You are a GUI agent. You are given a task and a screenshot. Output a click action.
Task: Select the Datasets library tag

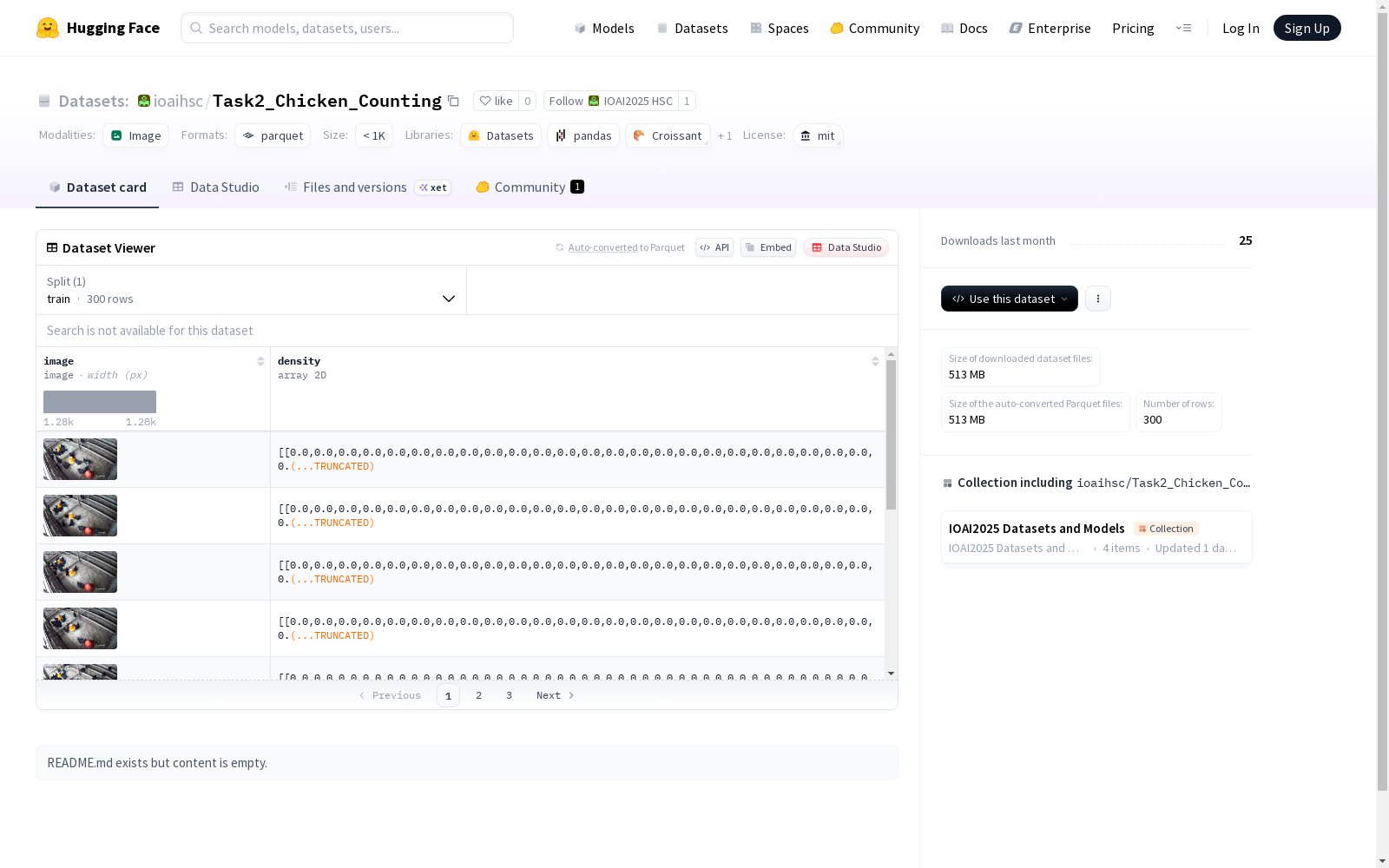[501, 135]
